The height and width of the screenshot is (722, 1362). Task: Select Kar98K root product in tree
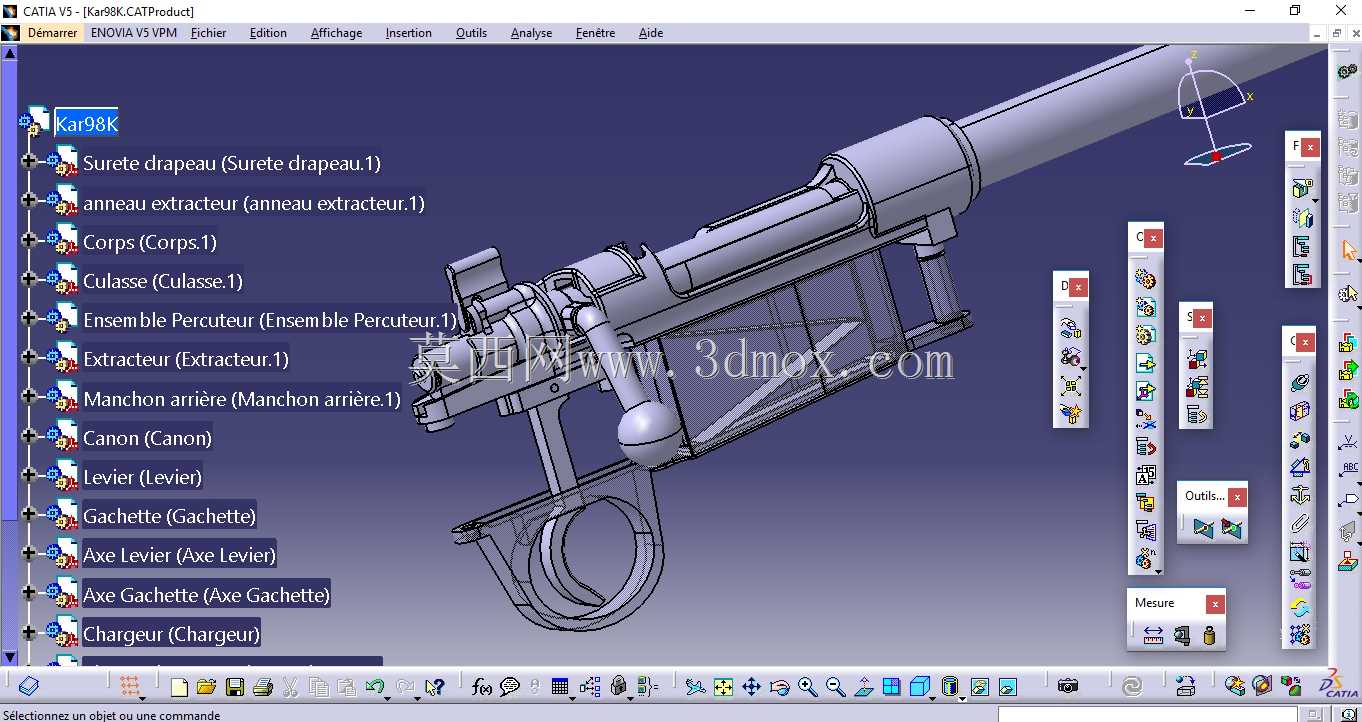[x=86, y=124]
